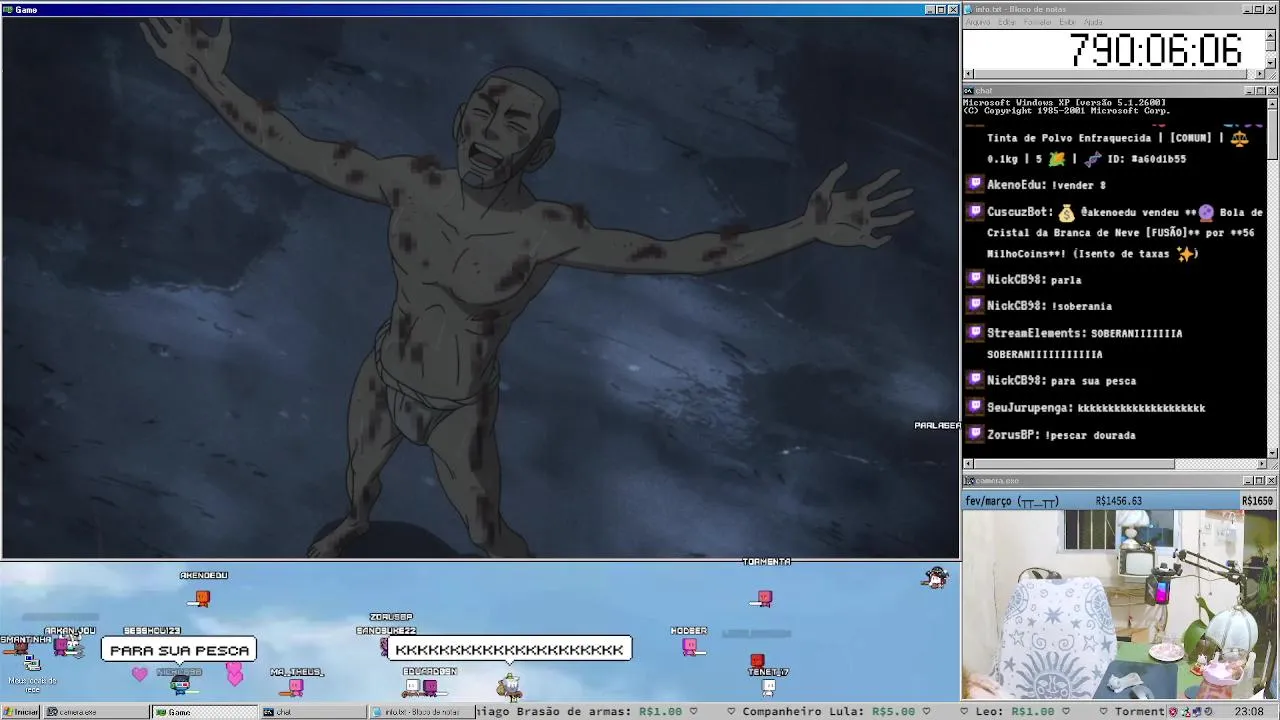
Task: Click the flying pirate character at top right
Action: point(935,577)
